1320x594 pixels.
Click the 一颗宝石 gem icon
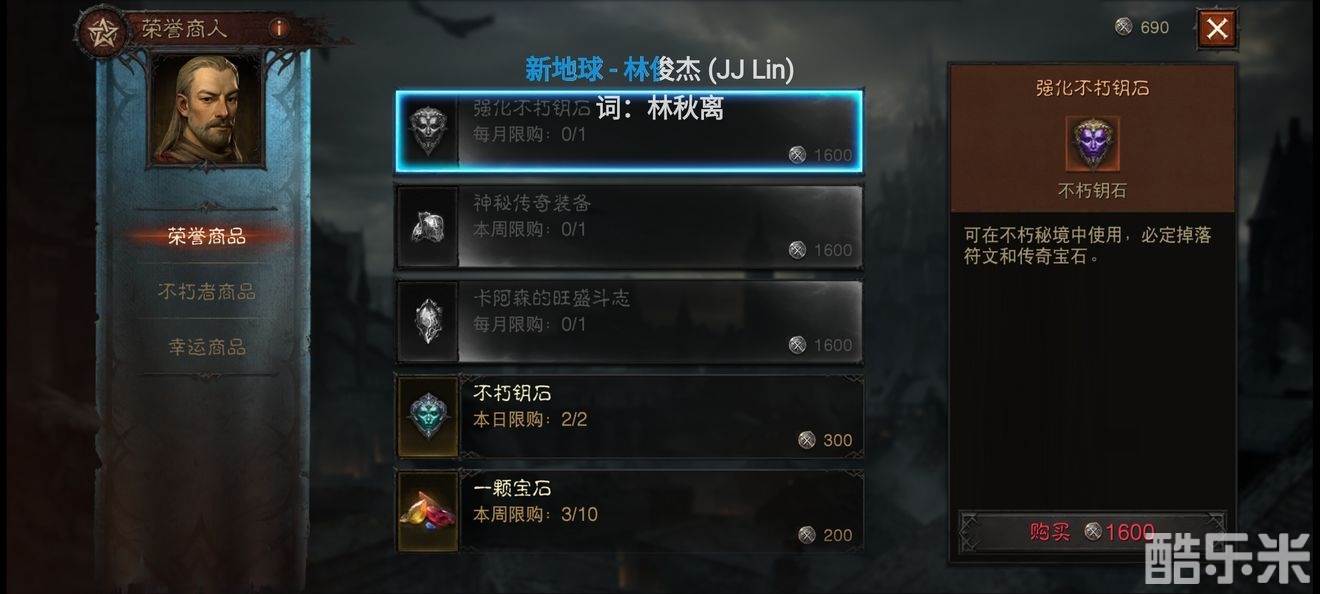click(428, 512)
